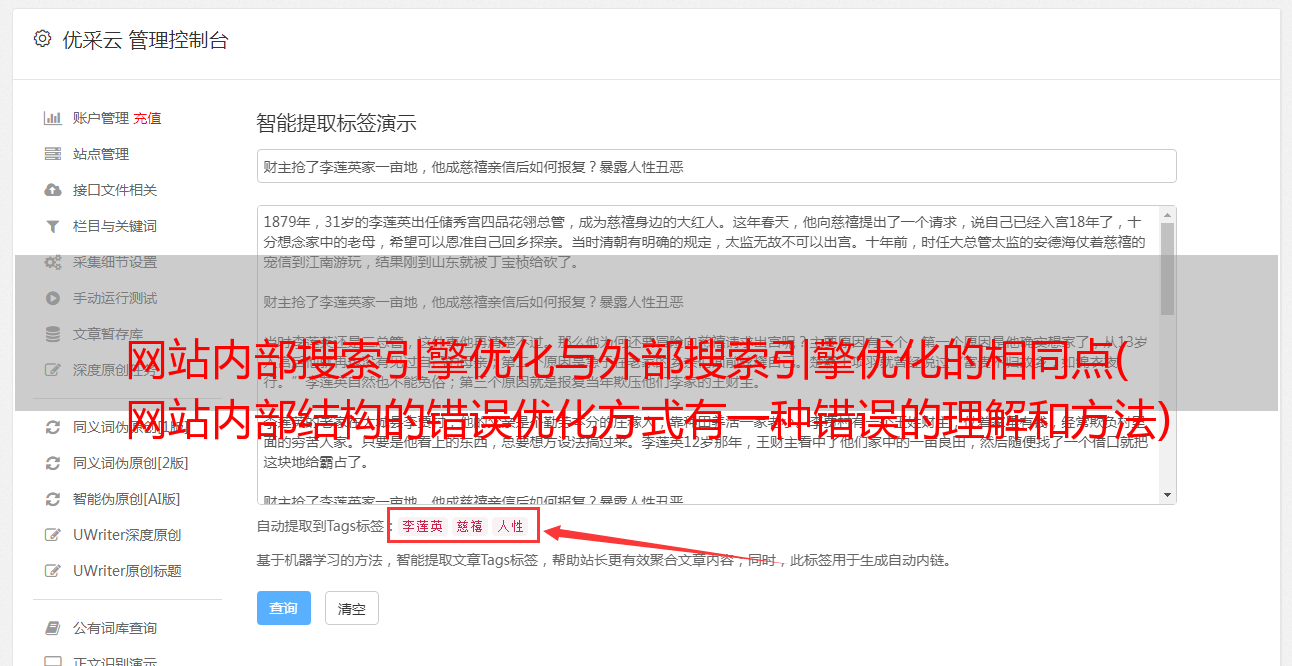Screen dimensions: 1292x666
Task: Click the refresh icon beside 同义词伪原创[2版]
Action: pyautogui.click(x=53, y=463)
